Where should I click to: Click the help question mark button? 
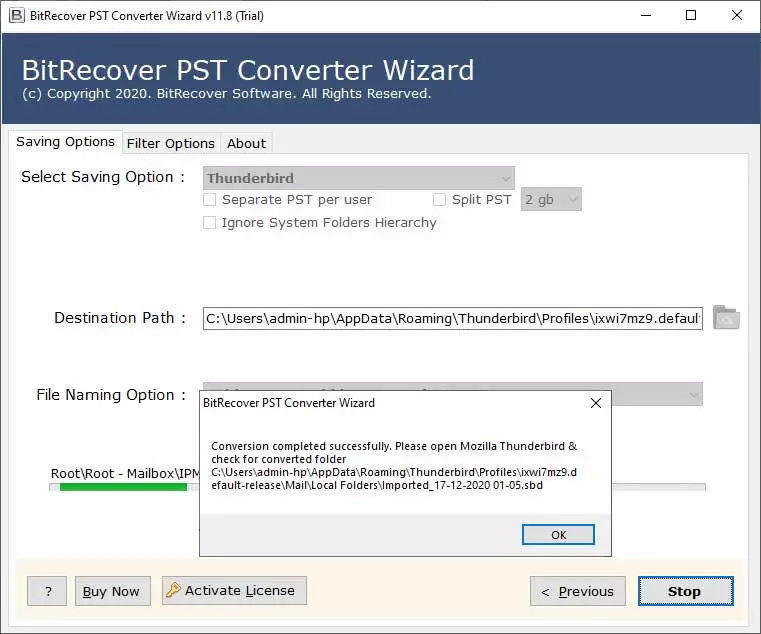click(47, 591)
